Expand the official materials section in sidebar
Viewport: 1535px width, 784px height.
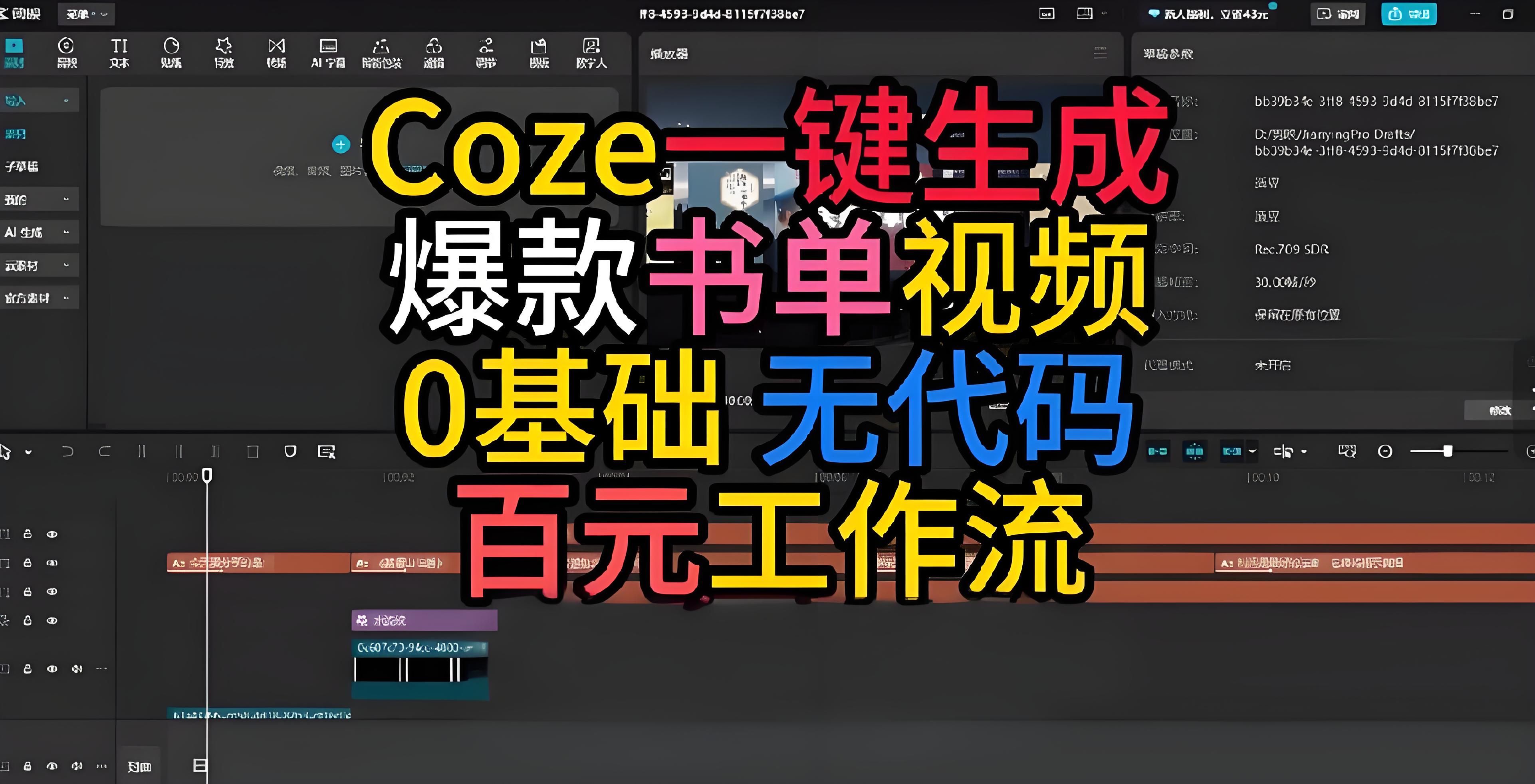[38, 298]
